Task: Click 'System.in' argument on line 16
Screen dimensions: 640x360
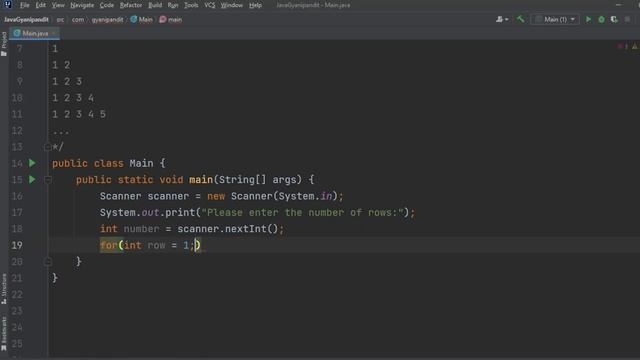Action: [305, 196]
